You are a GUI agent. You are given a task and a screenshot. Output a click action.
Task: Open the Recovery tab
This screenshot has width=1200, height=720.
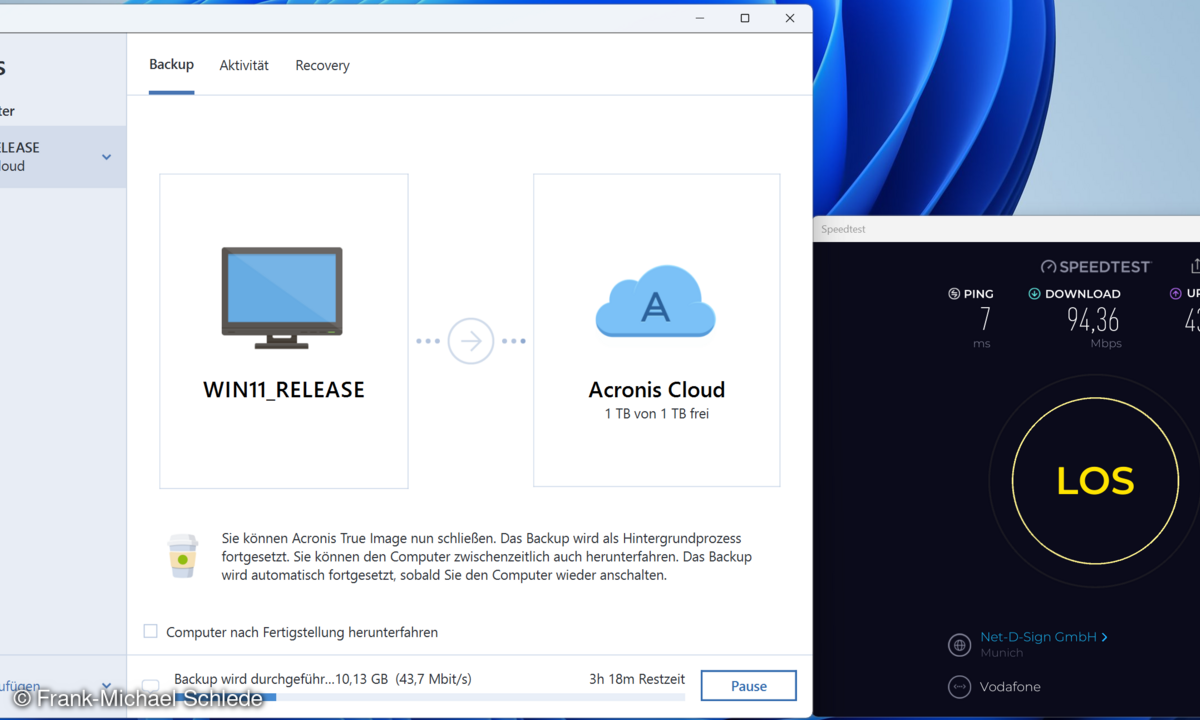(322, 64)
